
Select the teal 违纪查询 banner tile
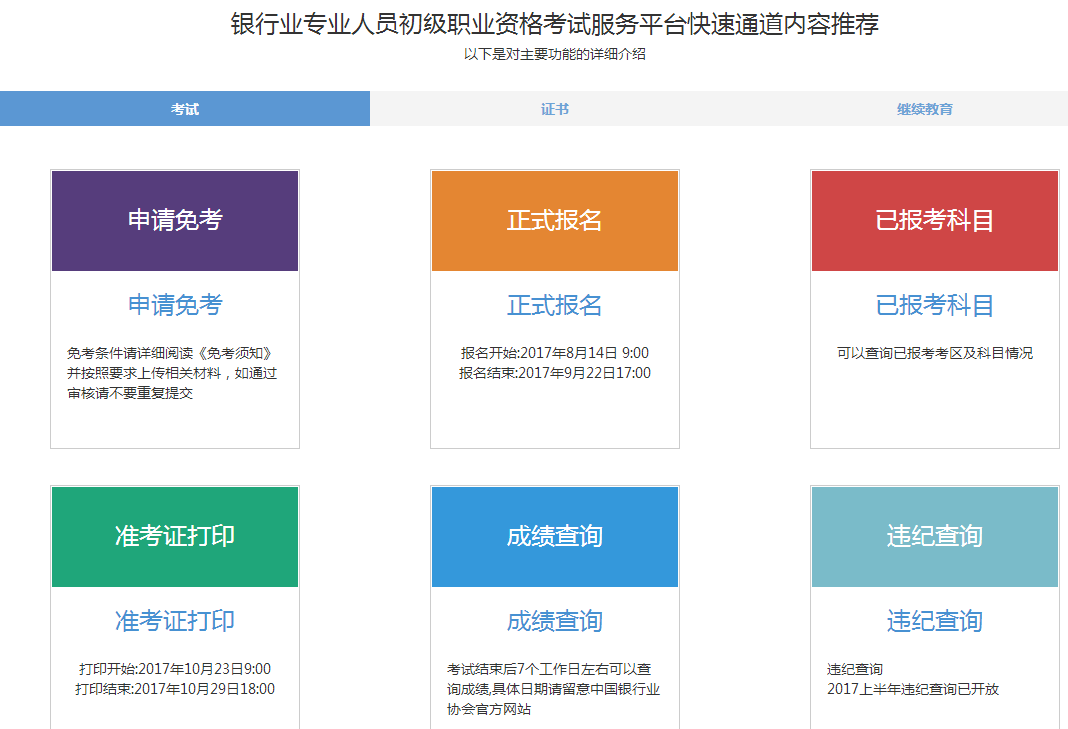934,537
